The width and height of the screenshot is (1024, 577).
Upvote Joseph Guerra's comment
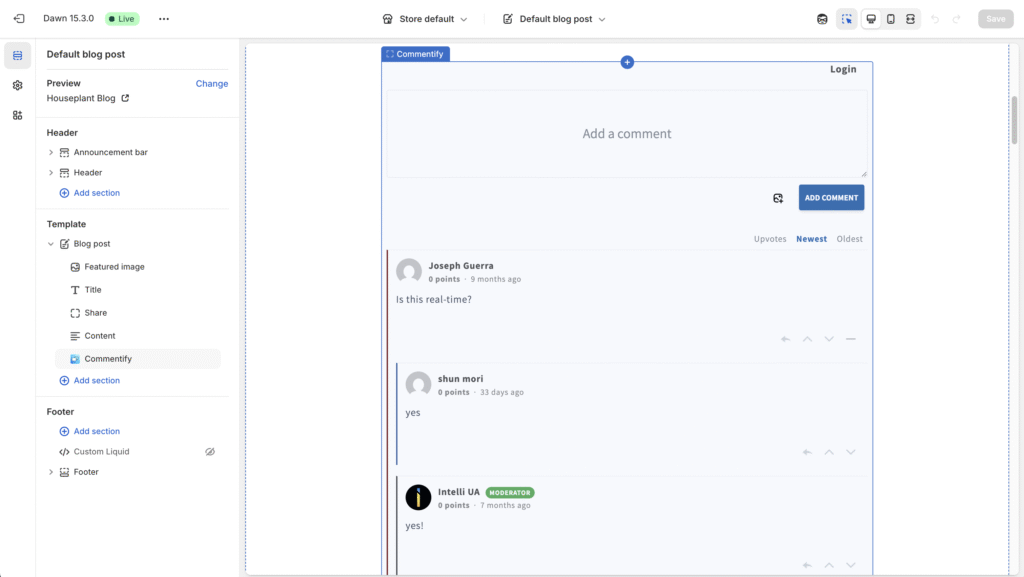click(x=807, y=339)
